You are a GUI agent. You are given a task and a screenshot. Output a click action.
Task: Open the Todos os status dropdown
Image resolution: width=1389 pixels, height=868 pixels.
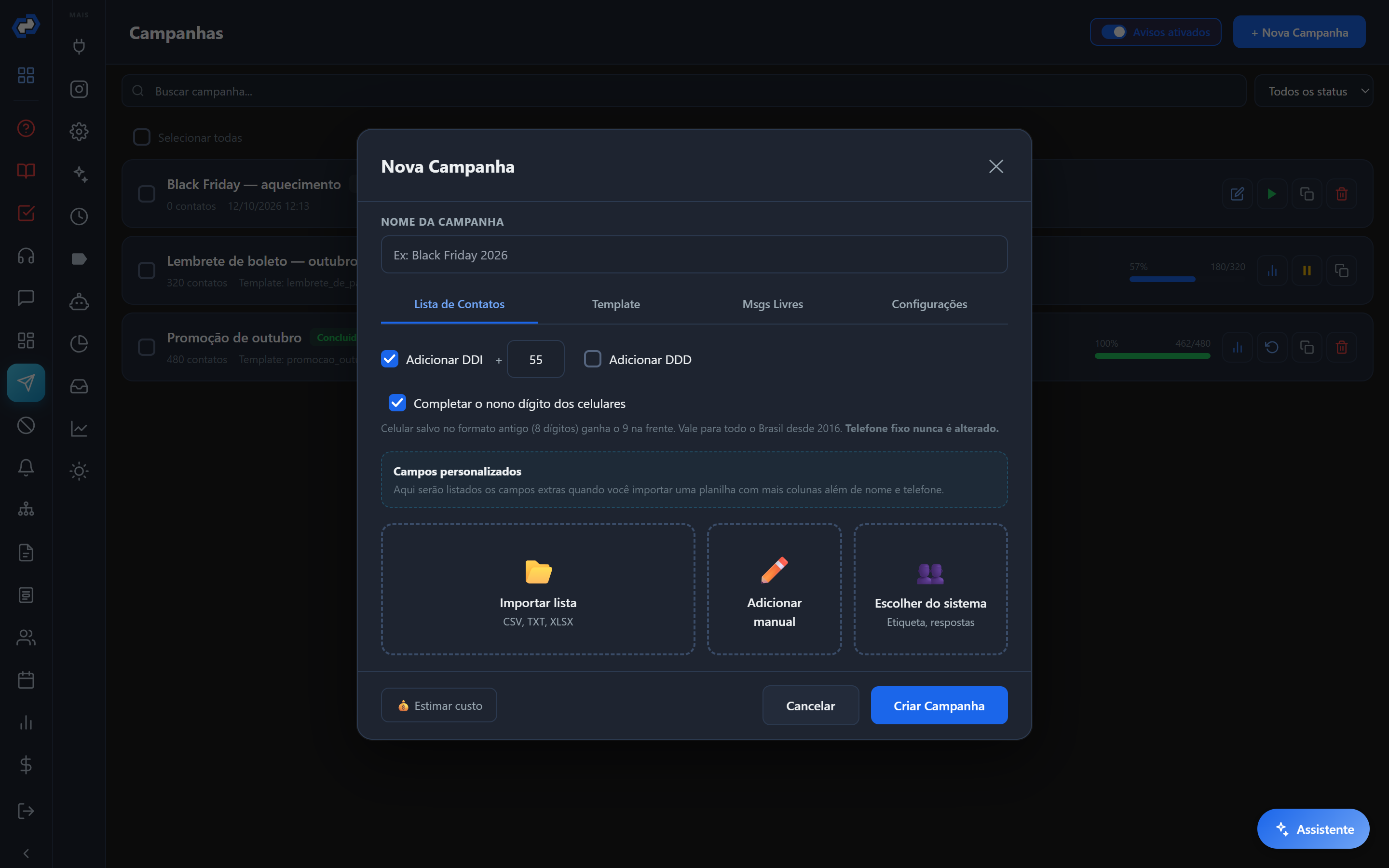coord(1313,91)
